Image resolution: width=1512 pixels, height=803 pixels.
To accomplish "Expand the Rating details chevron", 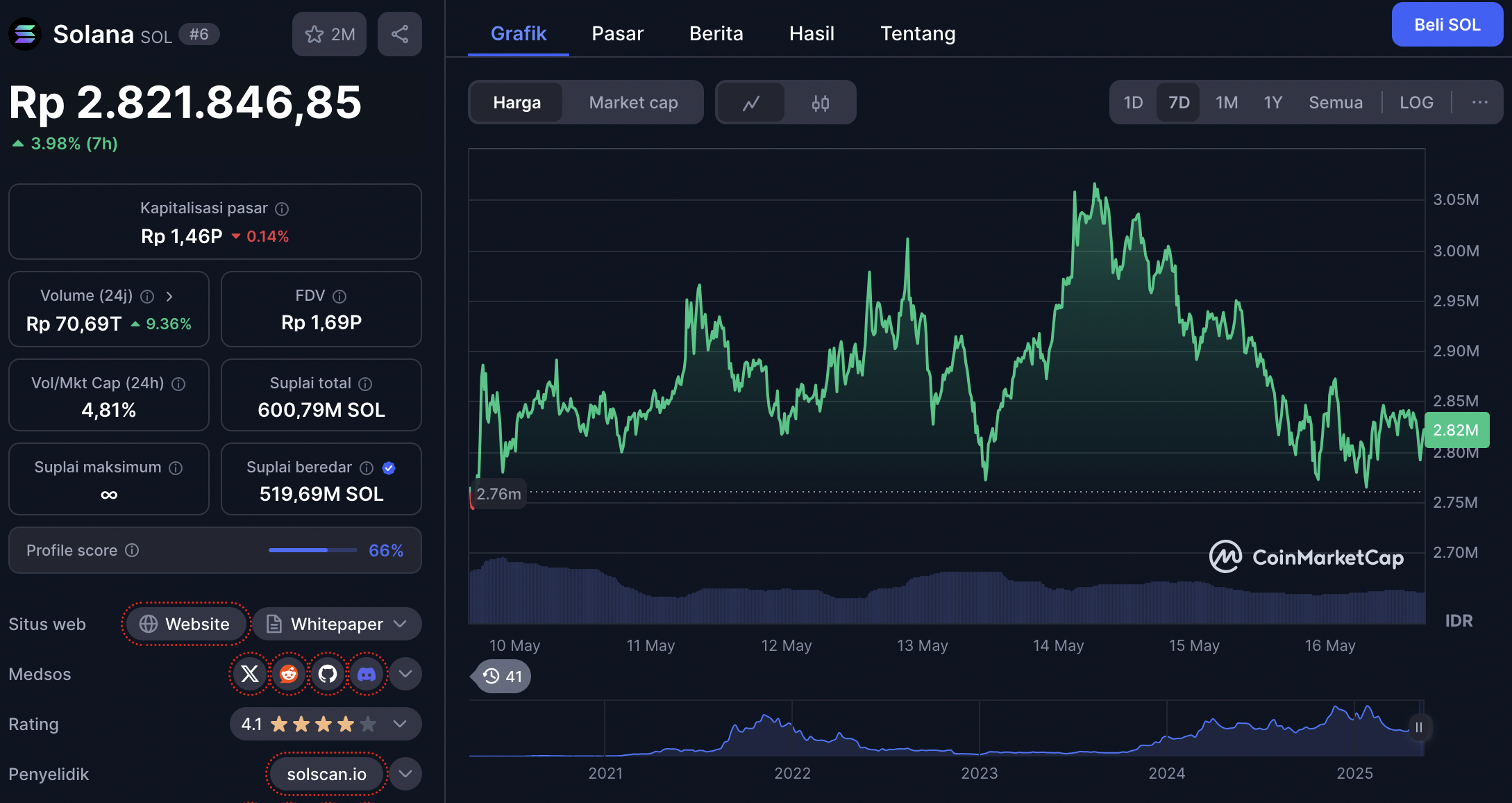I will (400, 724).
